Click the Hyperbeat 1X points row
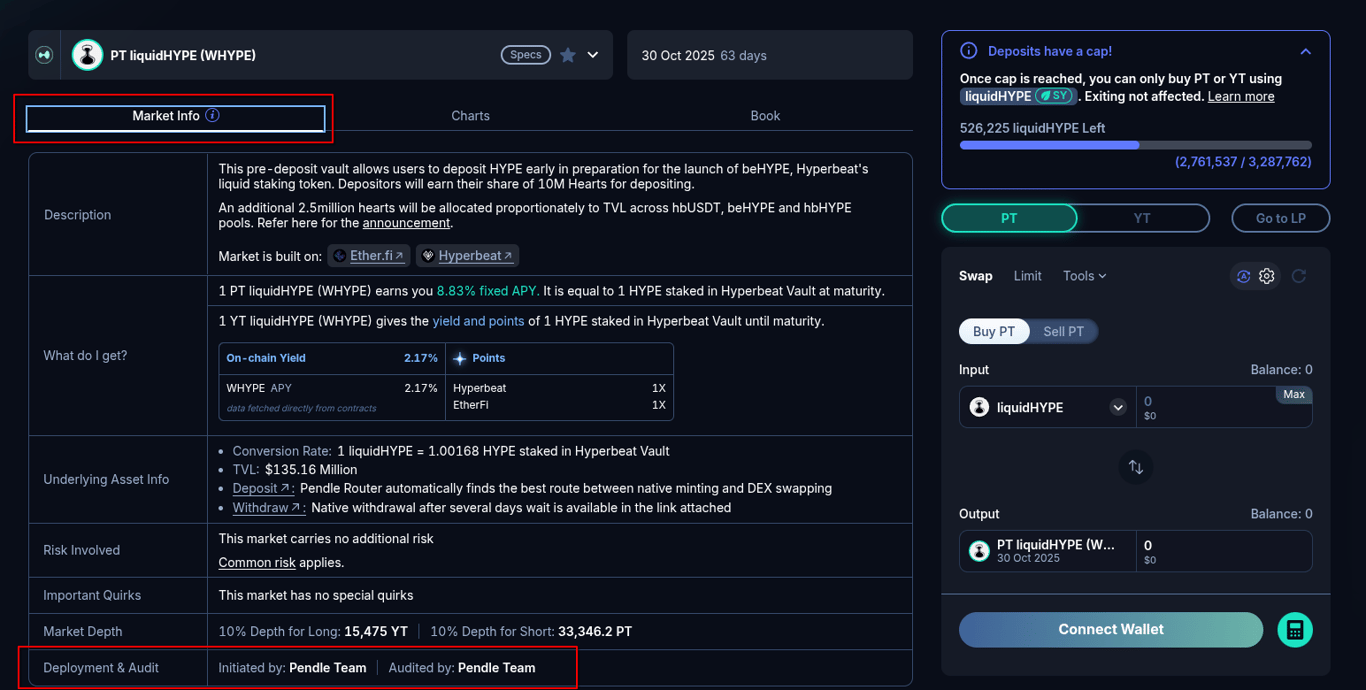Screen dimensions: 1366x690 (559, 388)
